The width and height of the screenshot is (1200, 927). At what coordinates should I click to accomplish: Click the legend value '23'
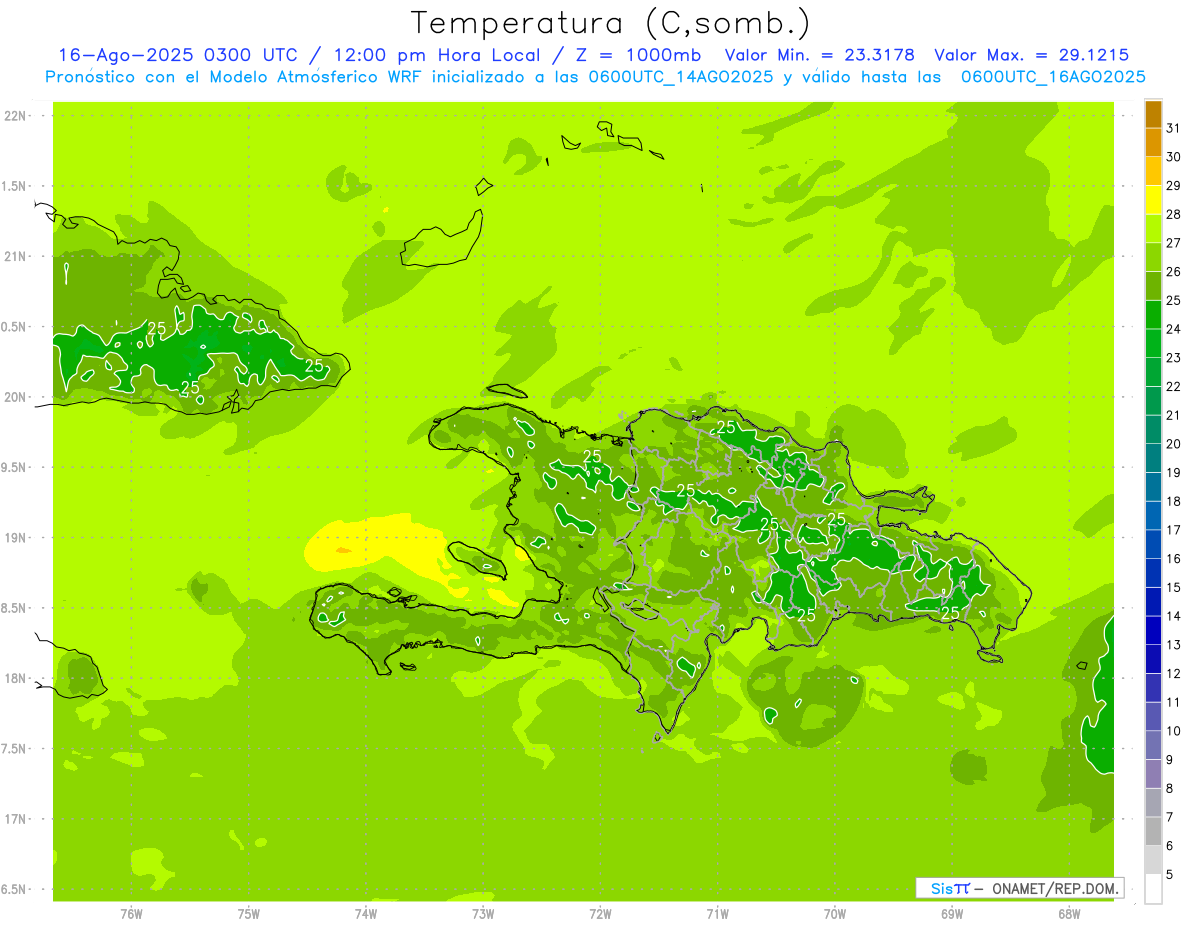coord(1174,358)
